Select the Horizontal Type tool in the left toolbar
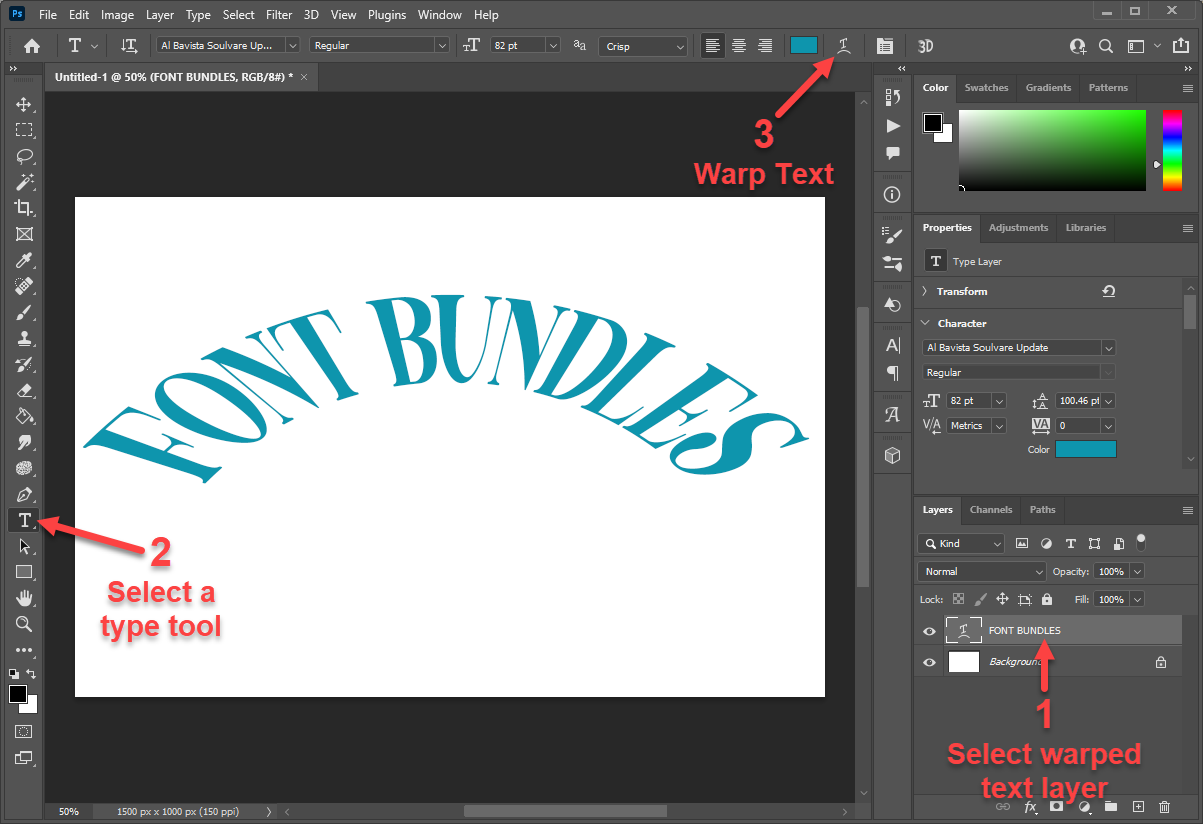 (24, 520)
